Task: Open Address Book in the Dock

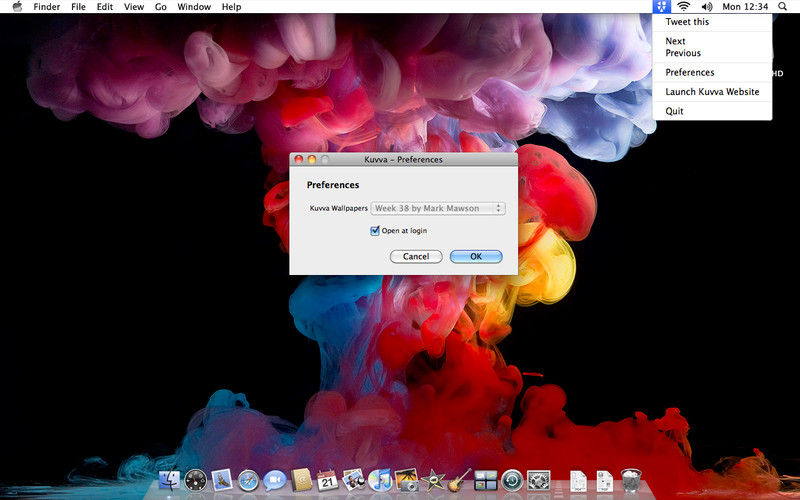Action: pyautogui.click(x=301, y=480)
